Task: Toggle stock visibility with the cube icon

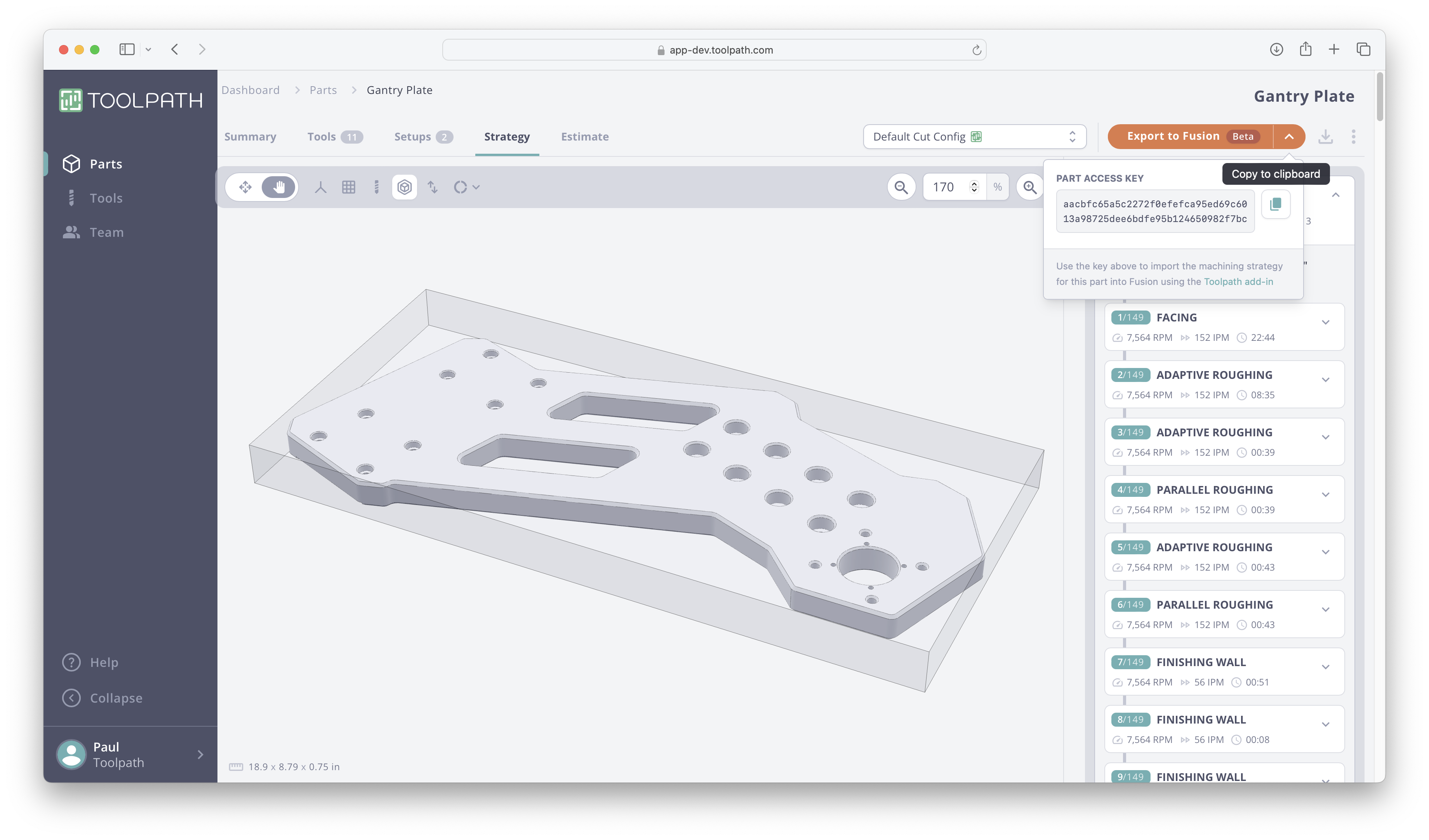Action: point(404,186)
